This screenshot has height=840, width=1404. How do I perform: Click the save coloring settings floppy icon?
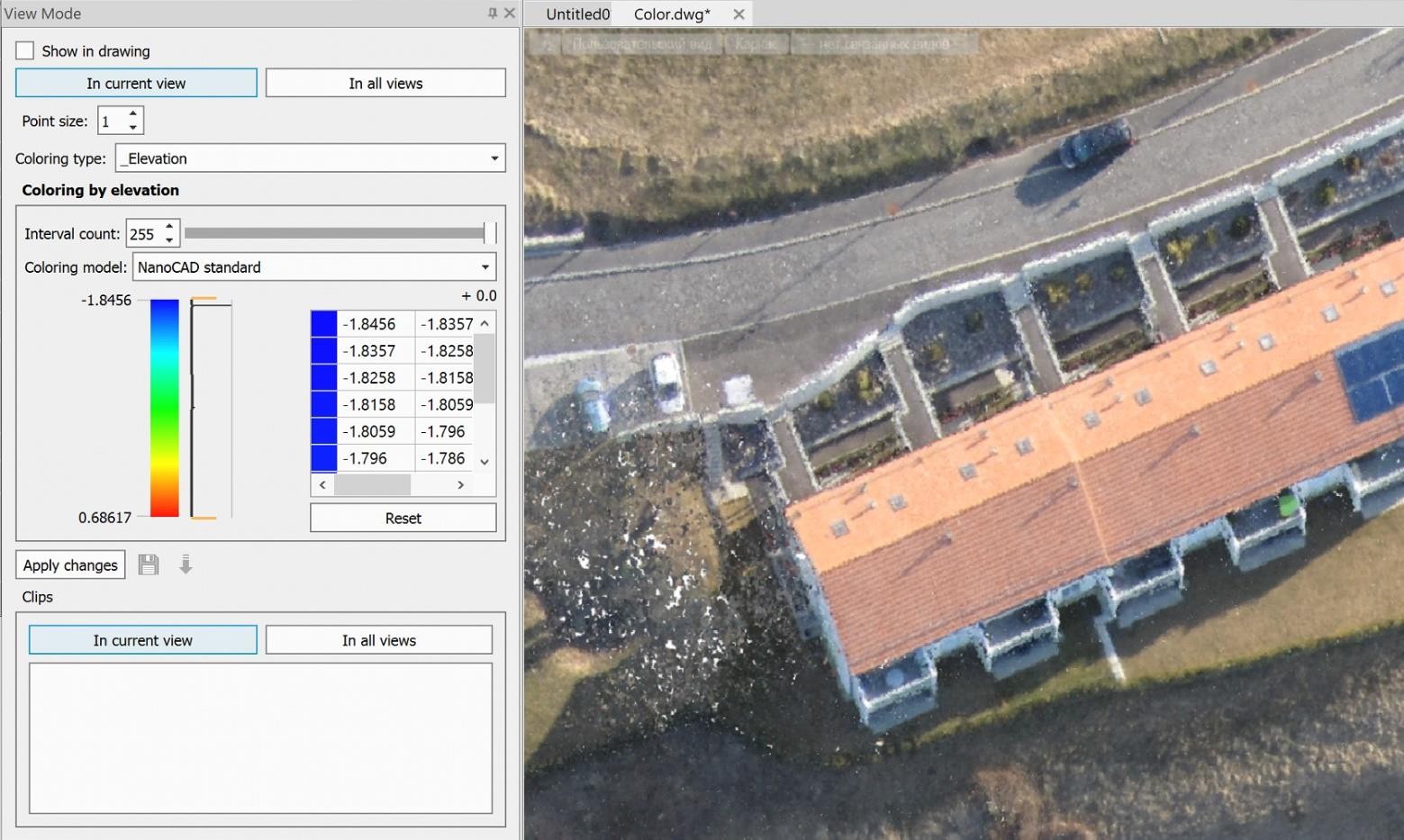[x=149, y=565]
